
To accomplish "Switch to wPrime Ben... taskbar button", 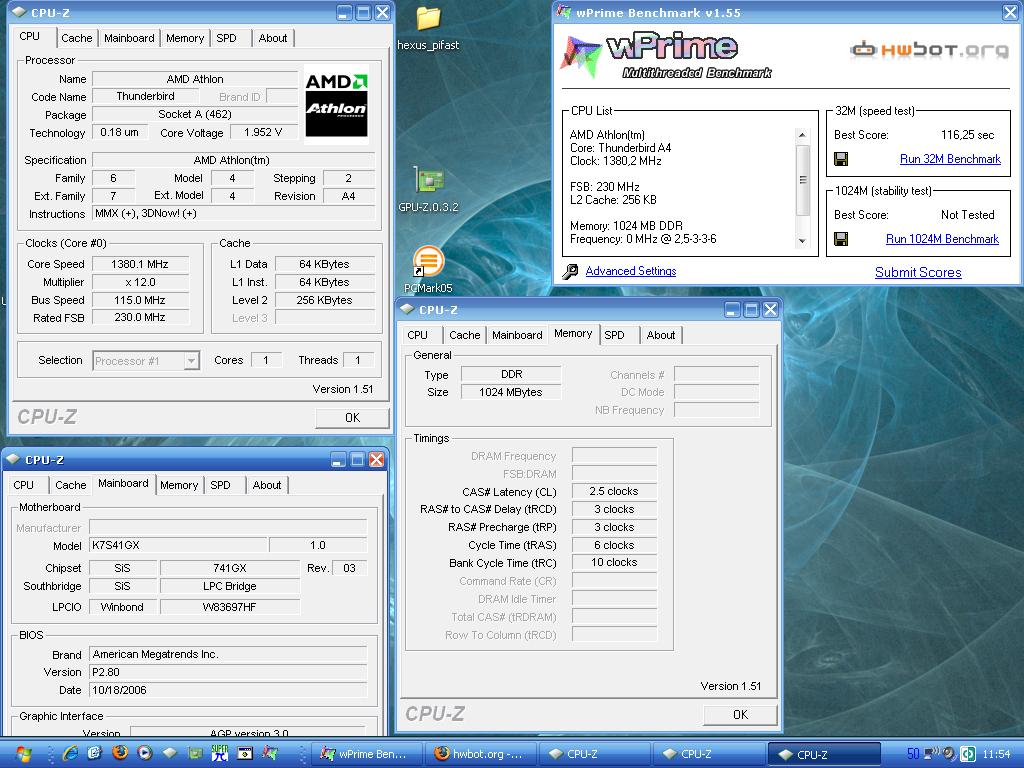I will click(366, 754).
